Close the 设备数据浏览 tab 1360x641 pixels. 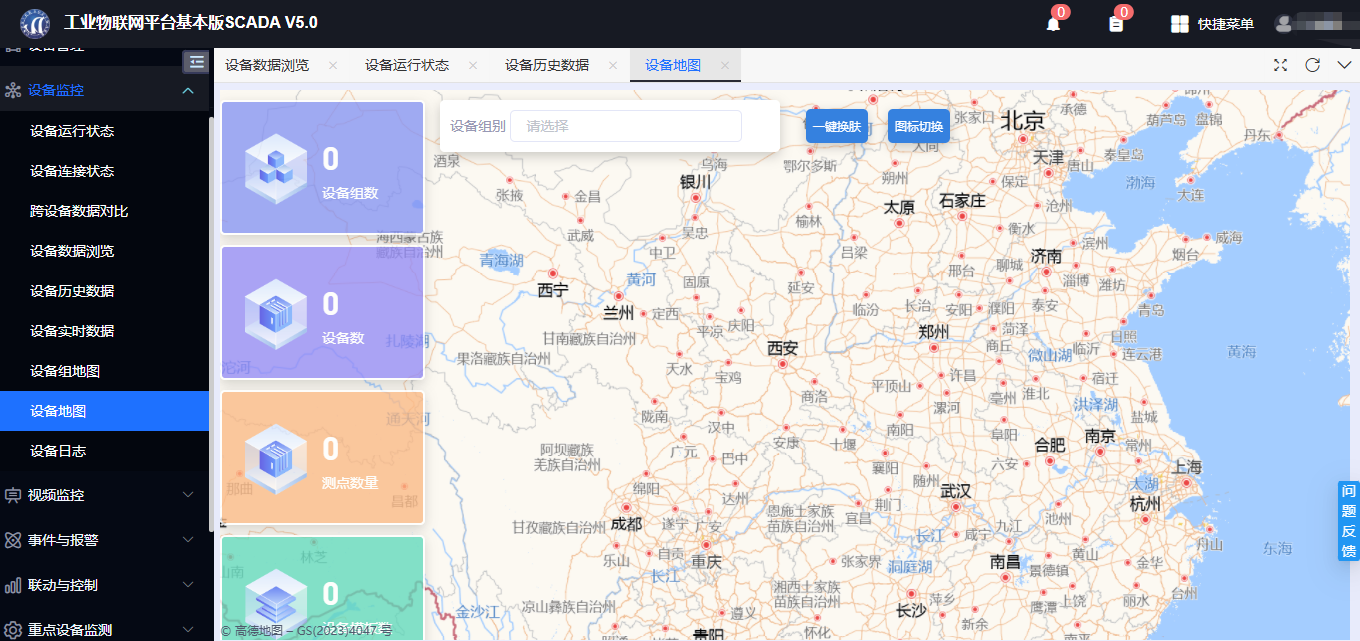point(333,66)
